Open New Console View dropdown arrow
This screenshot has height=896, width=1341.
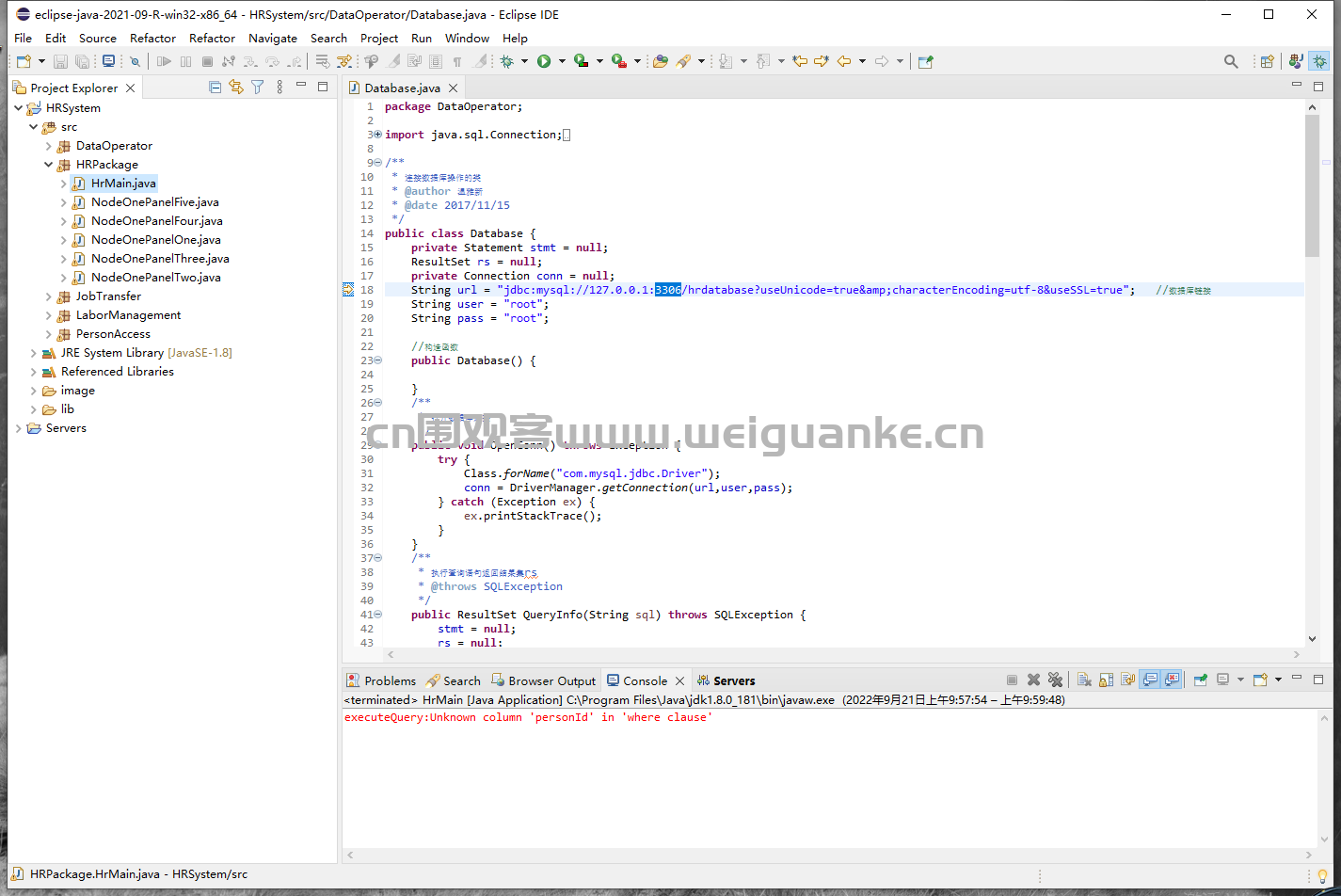pos(1279,680)
